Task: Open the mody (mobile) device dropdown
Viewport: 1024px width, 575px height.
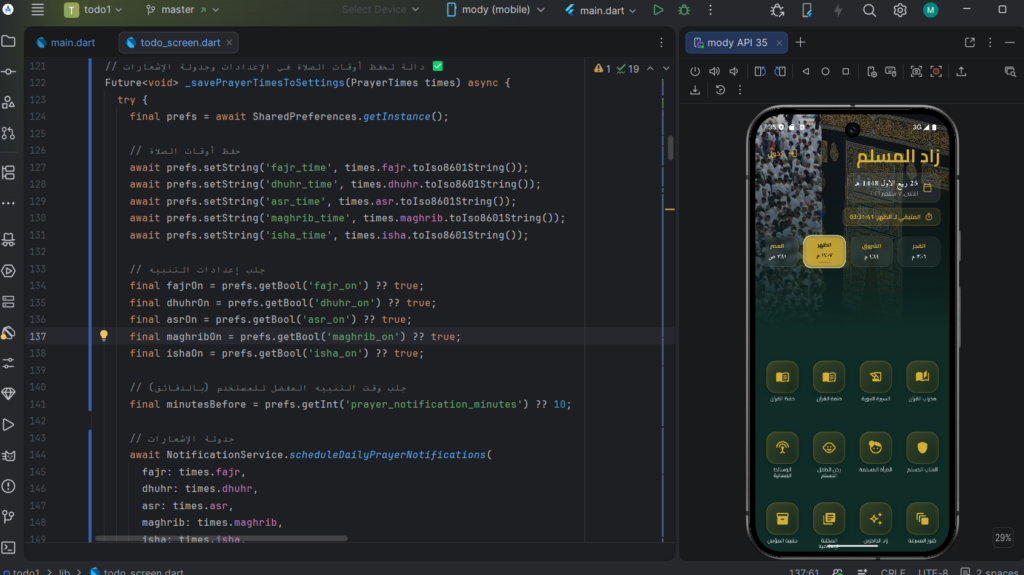Action: (x=496, y=10)
